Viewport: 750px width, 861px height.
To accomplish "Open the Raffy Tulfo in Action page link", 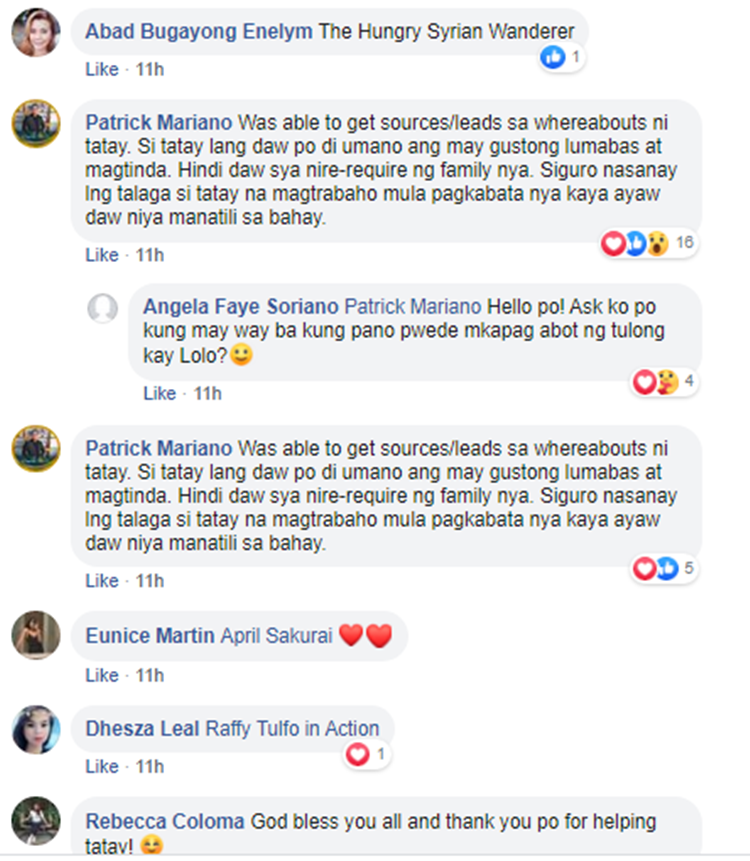I will [292, 729].
